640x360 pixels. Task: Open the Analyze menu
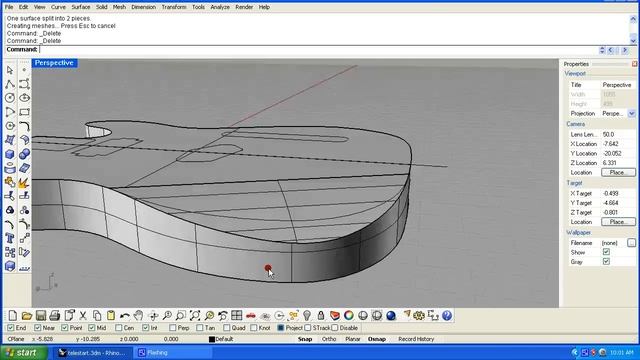coord(220,7)
